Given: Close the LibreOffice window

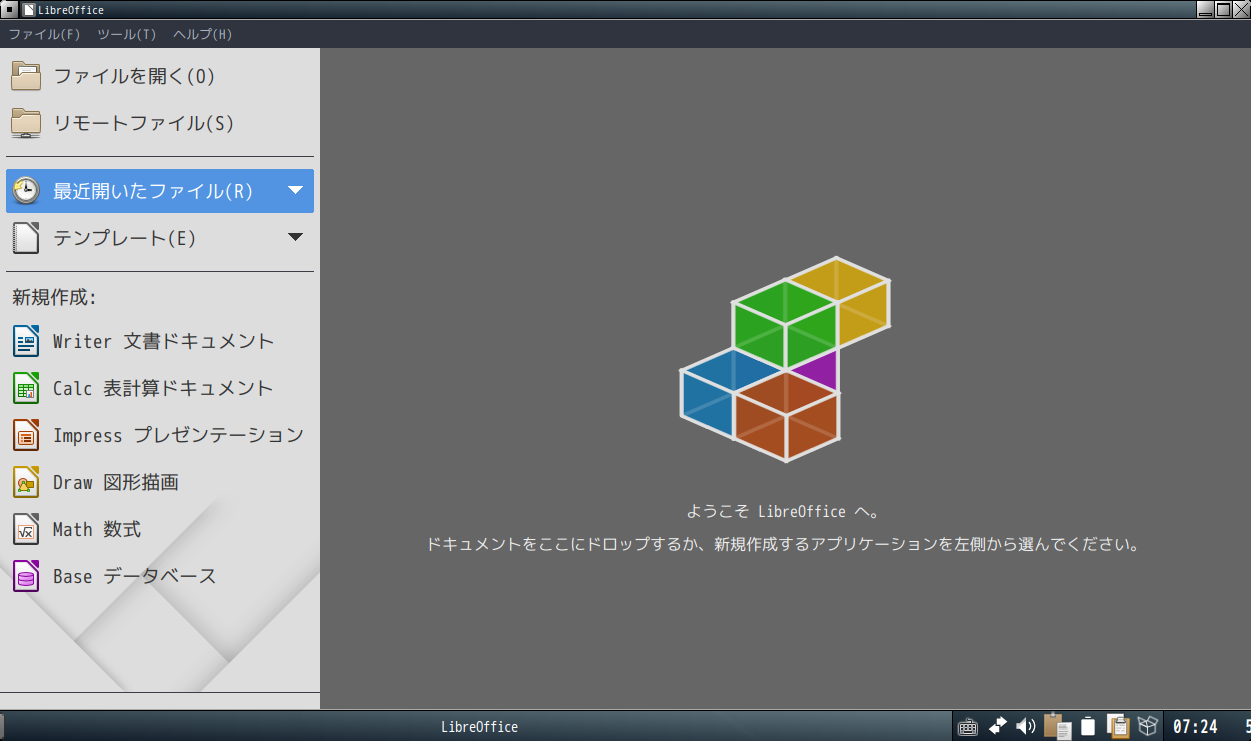Looking at the screenshot, I should coord(1241,9).
